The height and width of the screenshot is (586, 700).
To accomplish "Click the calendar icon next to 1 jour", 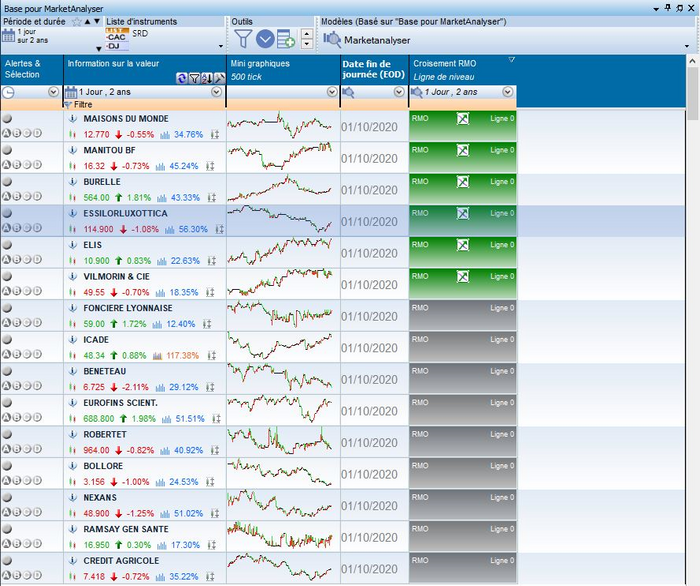I will (8, 36).
